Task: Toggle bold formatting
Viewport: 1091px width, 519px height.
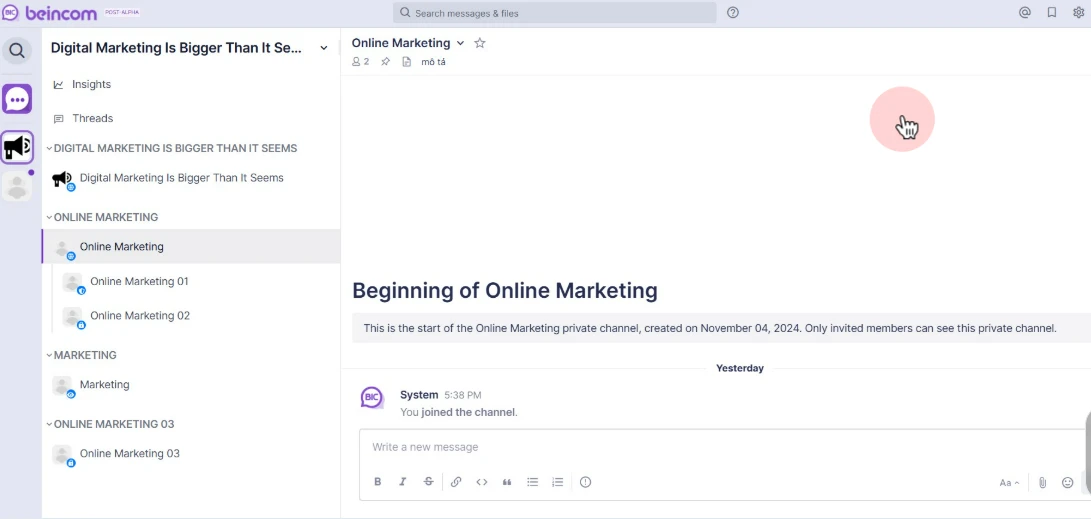Action: 378,481
